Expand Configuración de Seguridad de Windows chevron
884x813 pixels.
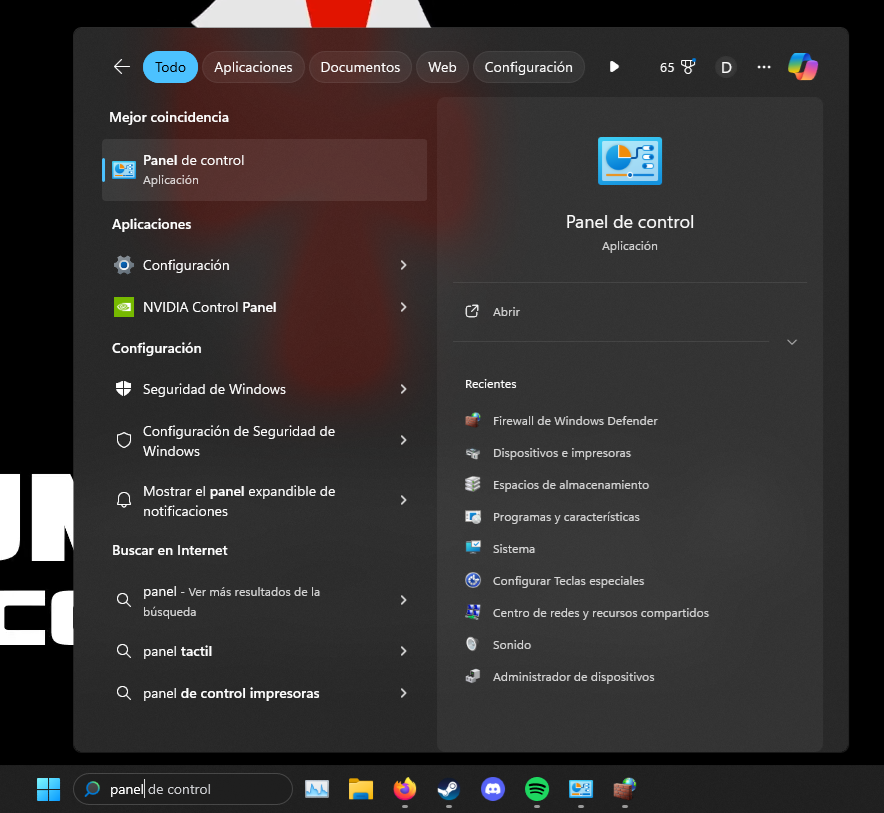pyautogui.click(x=403, y=440)
